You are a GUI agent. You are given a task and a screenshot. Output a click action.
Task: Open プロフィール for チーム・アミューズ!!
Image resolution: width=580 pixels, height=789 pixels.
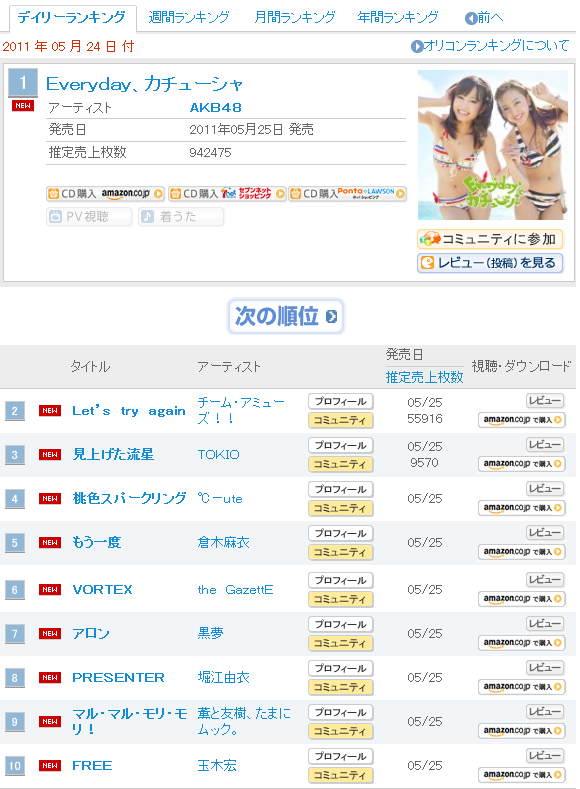pos(341,402)
